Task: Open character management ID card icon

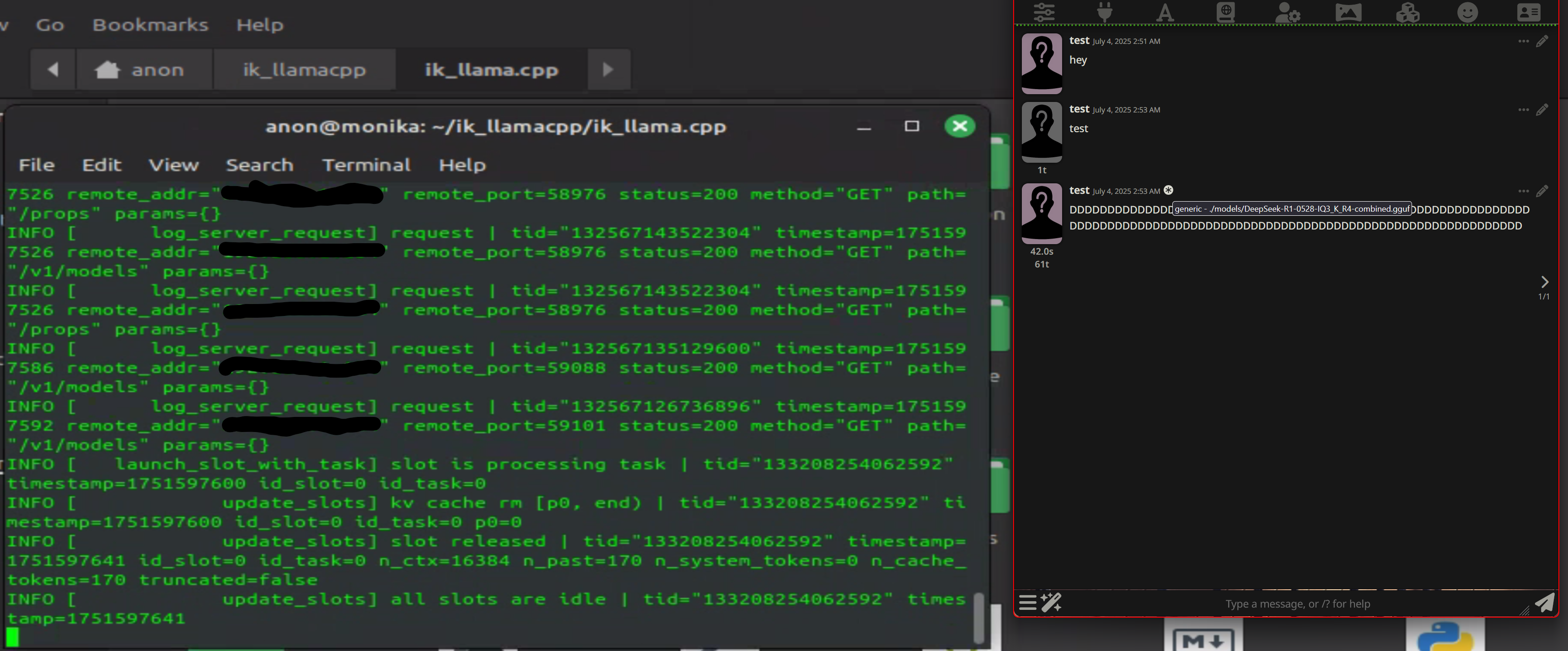Action: [1529, 12]
